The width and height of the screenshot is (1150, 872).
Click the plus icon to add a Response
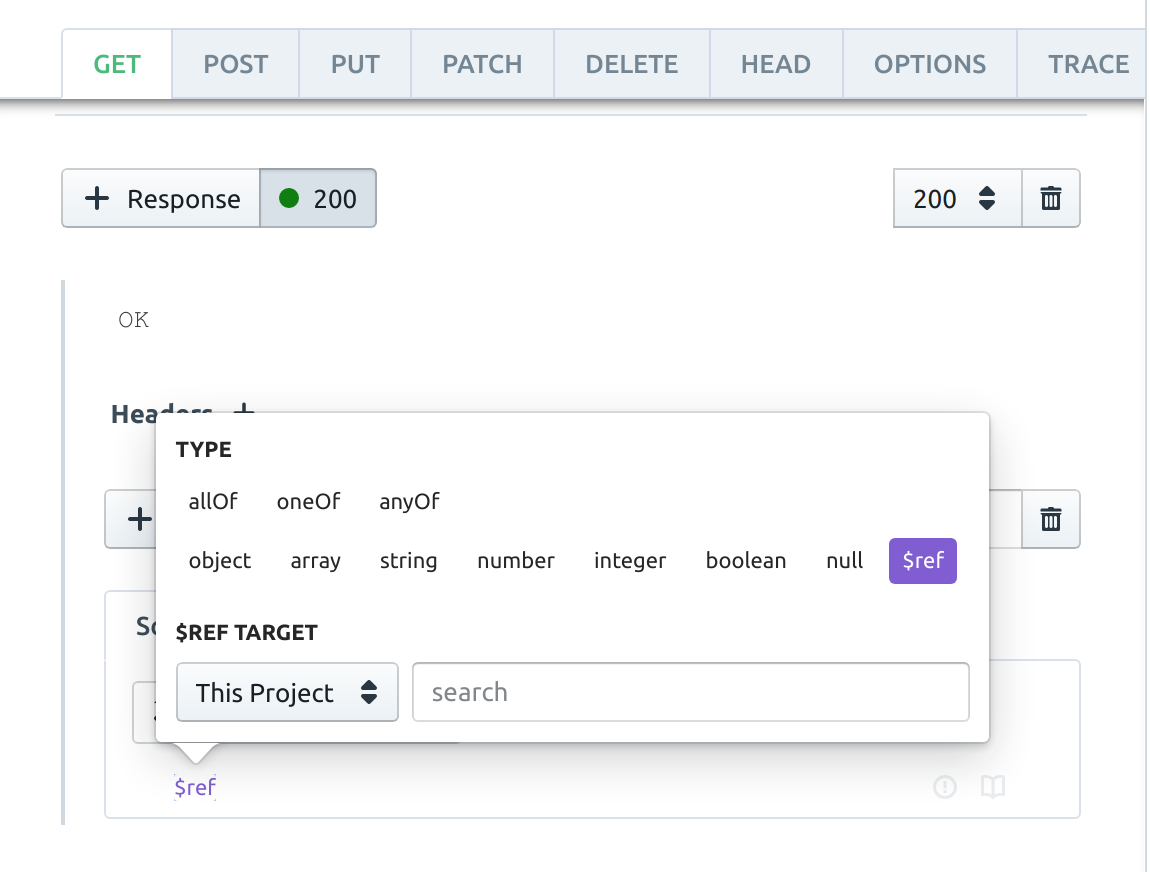pos(97,197)
